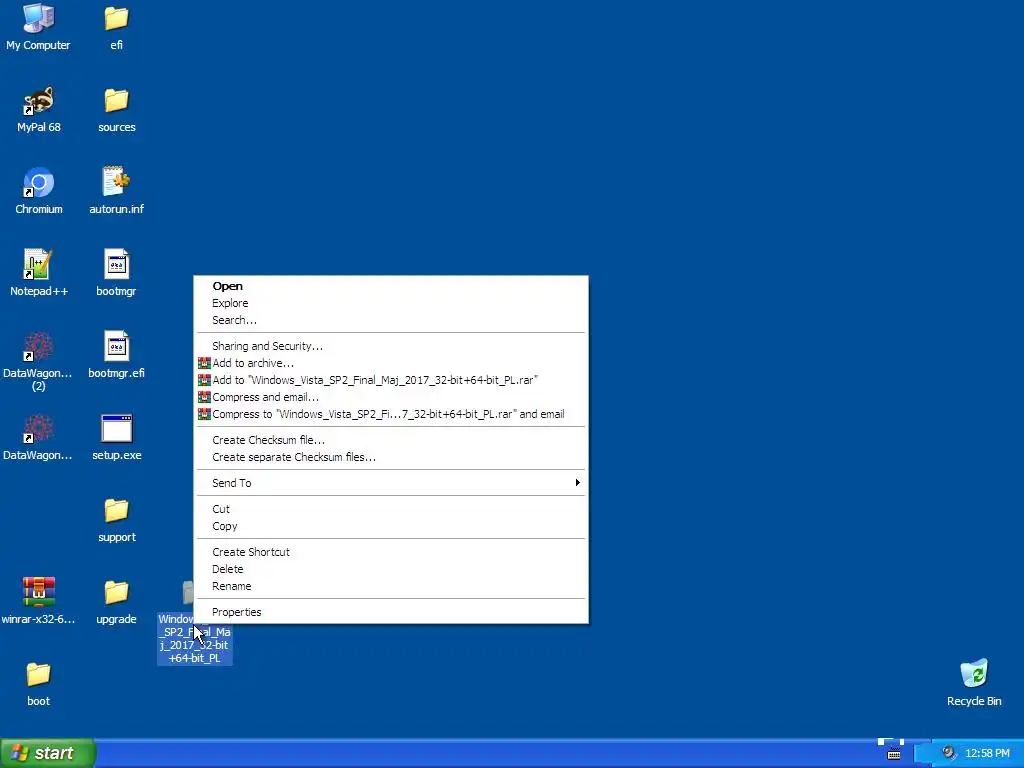1024x768 pixels.
Task: Click the on-screen keyboard tray icon
Action: click(x=894, y=754)
